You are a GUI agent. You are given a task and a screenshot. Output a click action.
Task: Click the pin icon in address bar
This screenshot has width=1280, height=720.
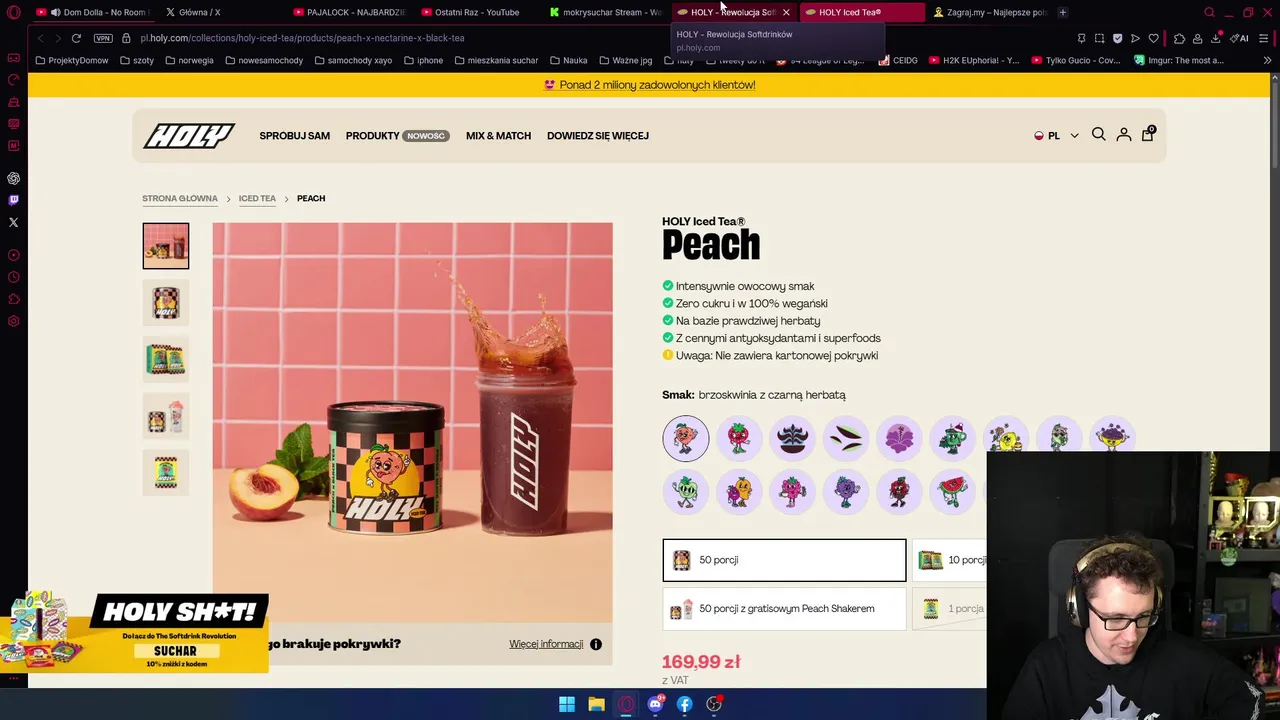click(1081, 38)
